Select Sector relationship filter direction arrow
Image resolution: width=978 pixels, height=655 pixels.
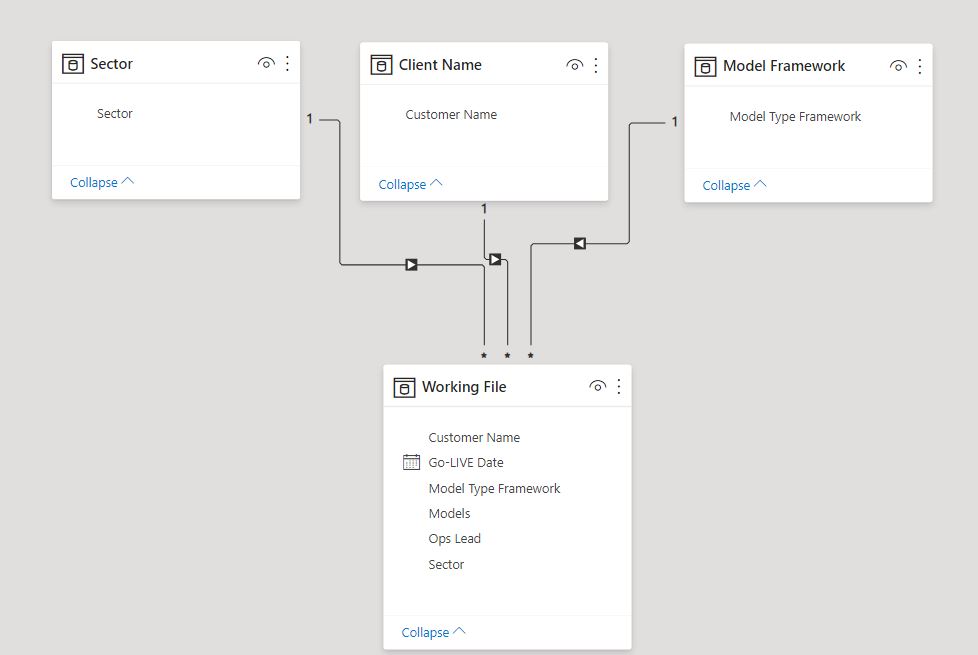pyautogui.click(x=411, y=264)
